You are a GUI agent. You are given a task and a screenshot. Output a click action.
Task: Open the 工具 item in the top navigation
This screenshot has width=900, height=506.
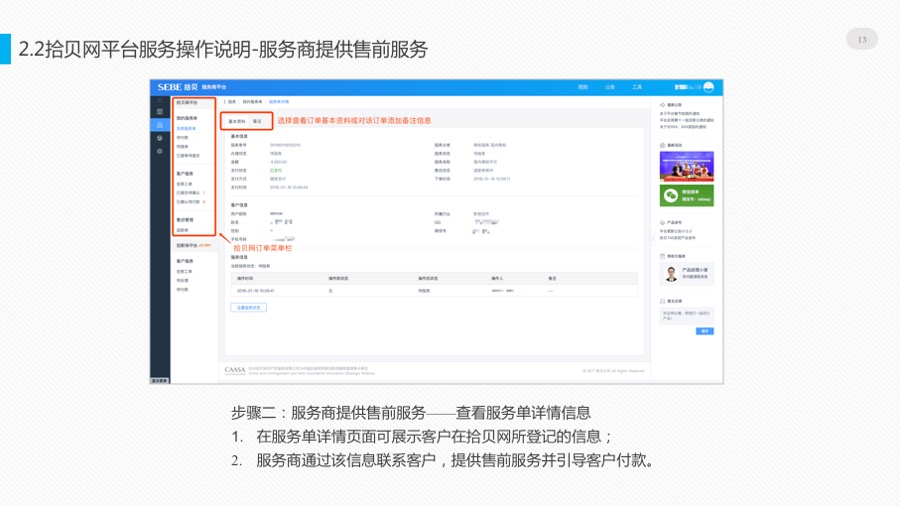637,87
